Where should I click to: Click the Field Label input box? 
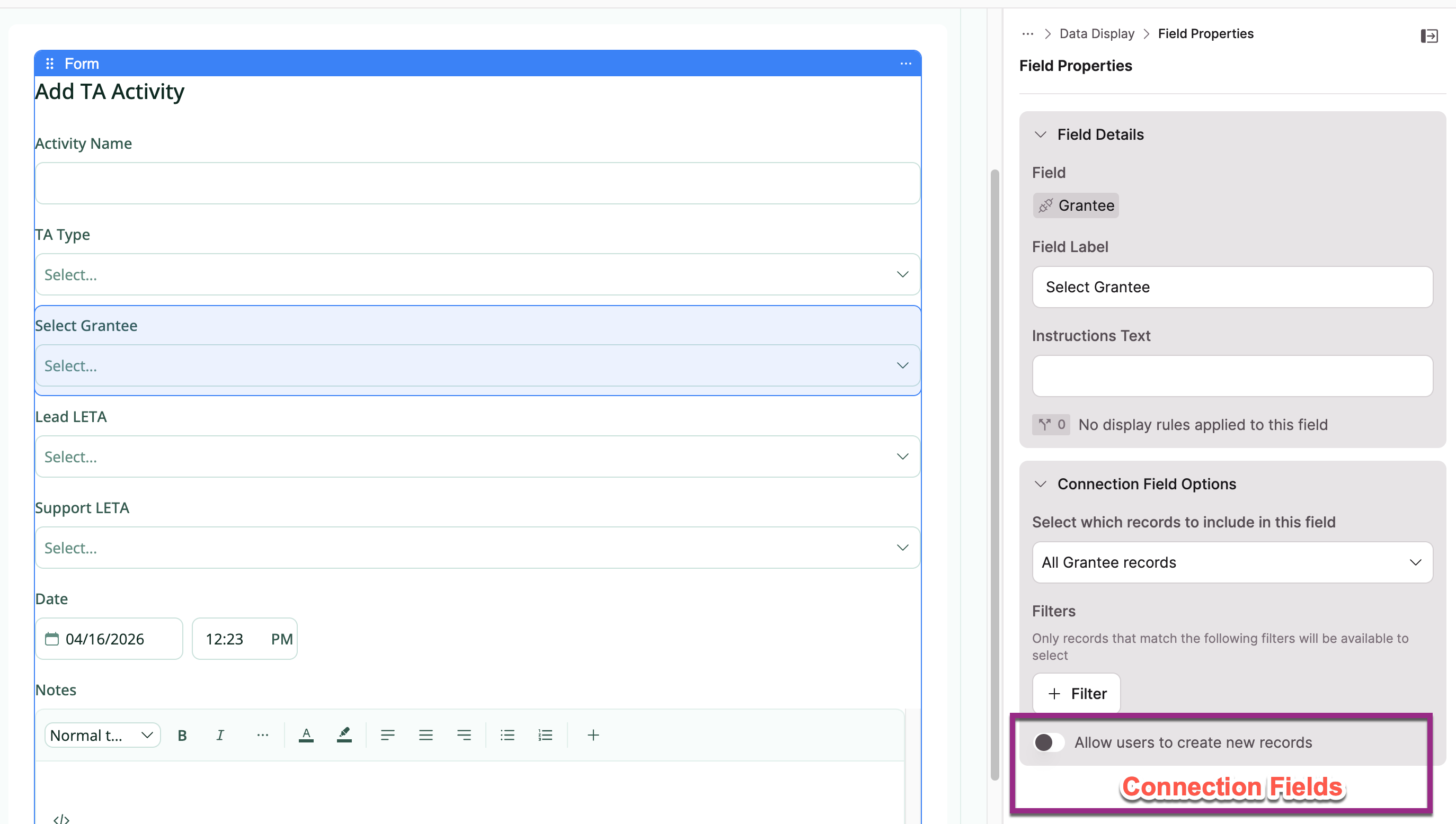pos(1232,287)
